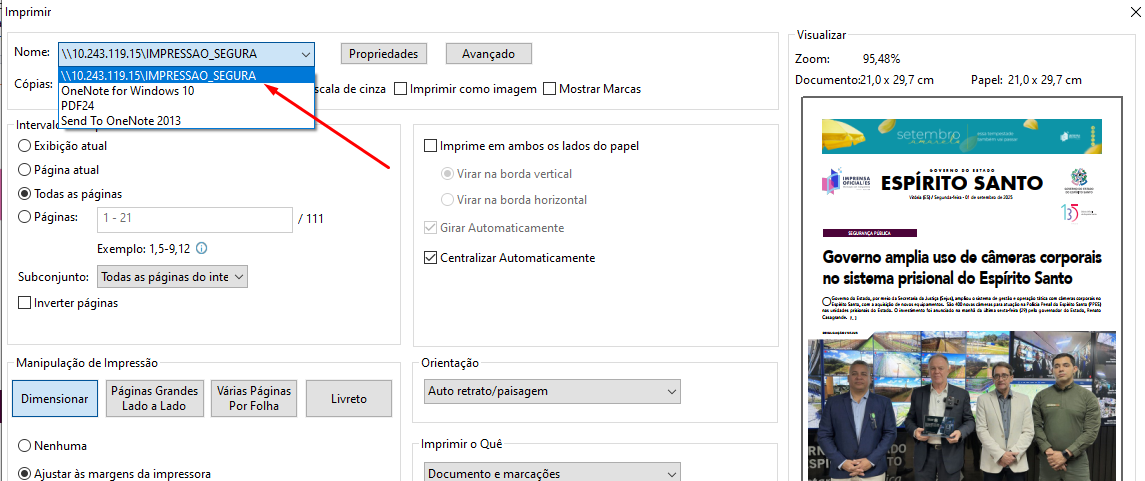
Task: Enable Inverter páginas checkbox
Action: tap(24, 302)
